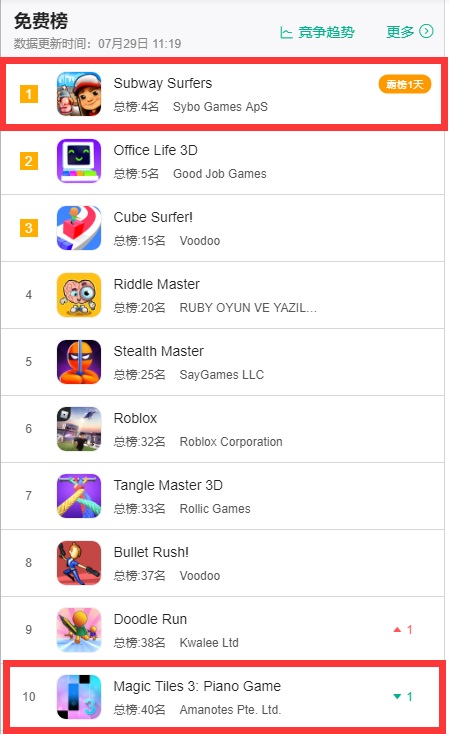Open the Roblox Corporation publisher name
This screenshot has width=449, height=734.
(231, 442)
